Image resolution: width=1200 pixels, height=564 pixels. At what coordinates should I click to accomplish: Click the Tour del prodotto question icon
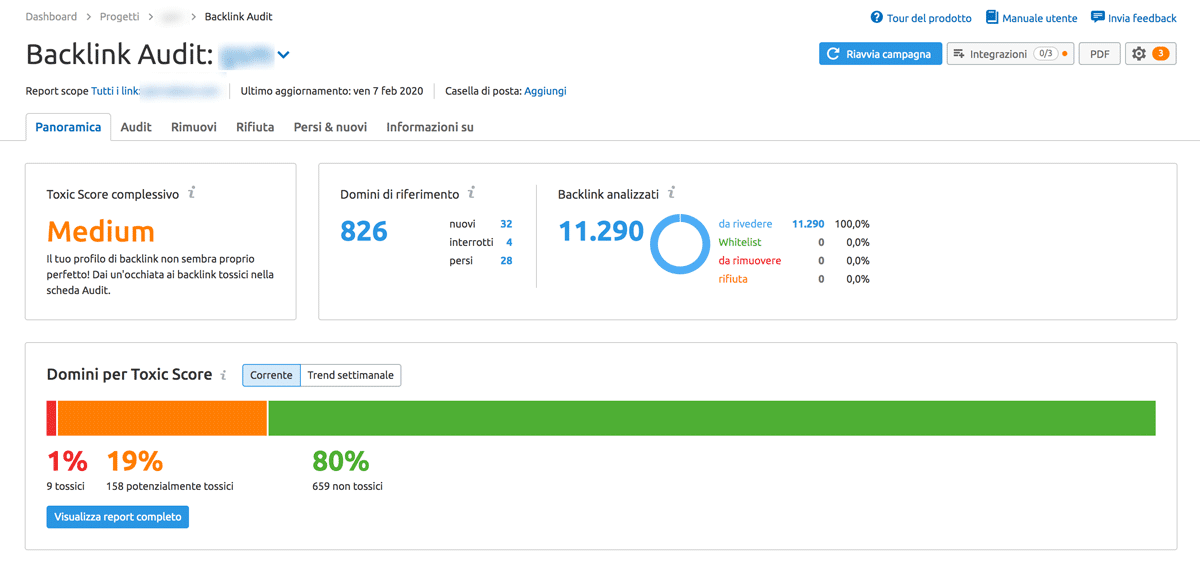(x=876, y=18)
